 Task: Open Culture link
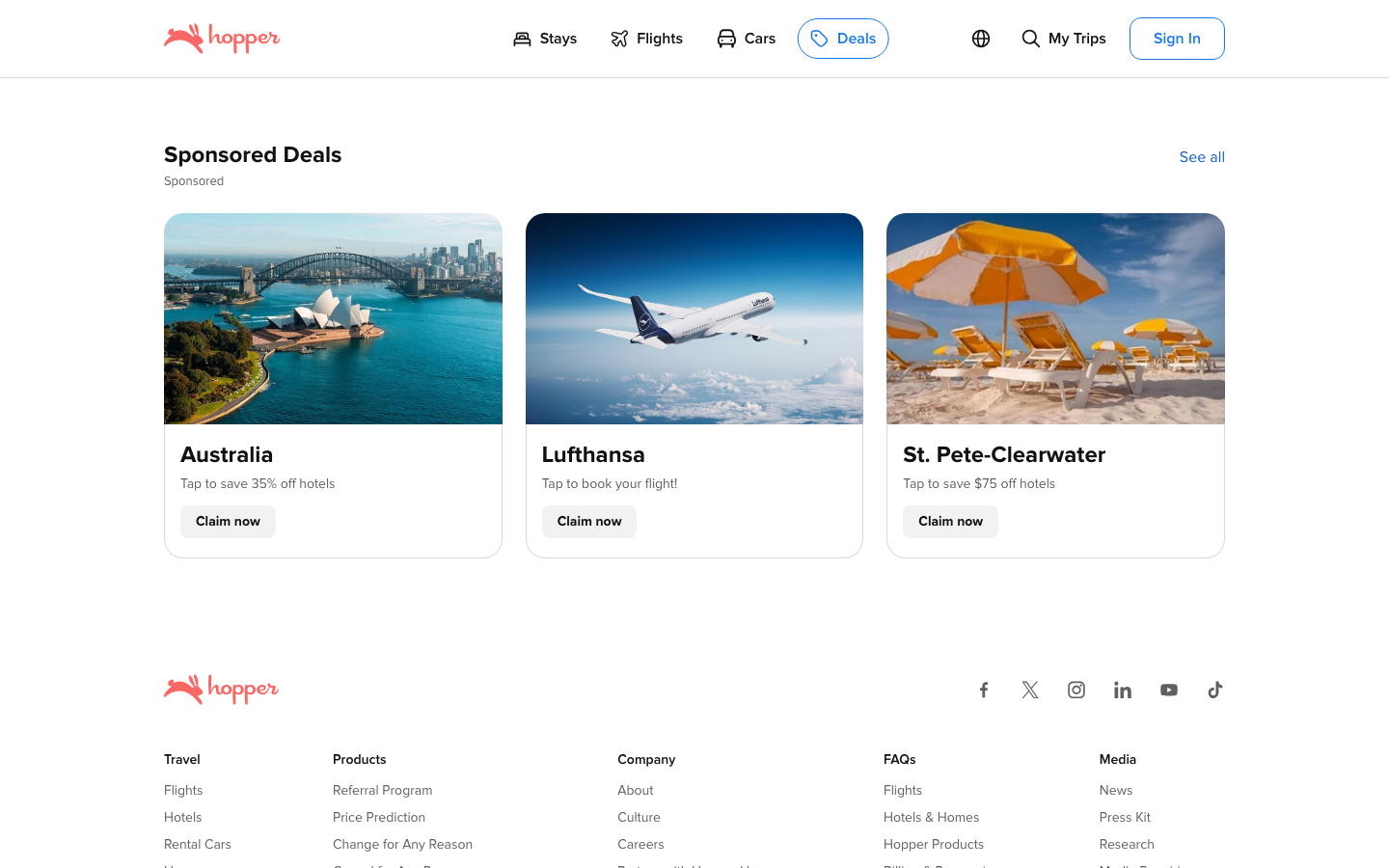pos(639,817)
